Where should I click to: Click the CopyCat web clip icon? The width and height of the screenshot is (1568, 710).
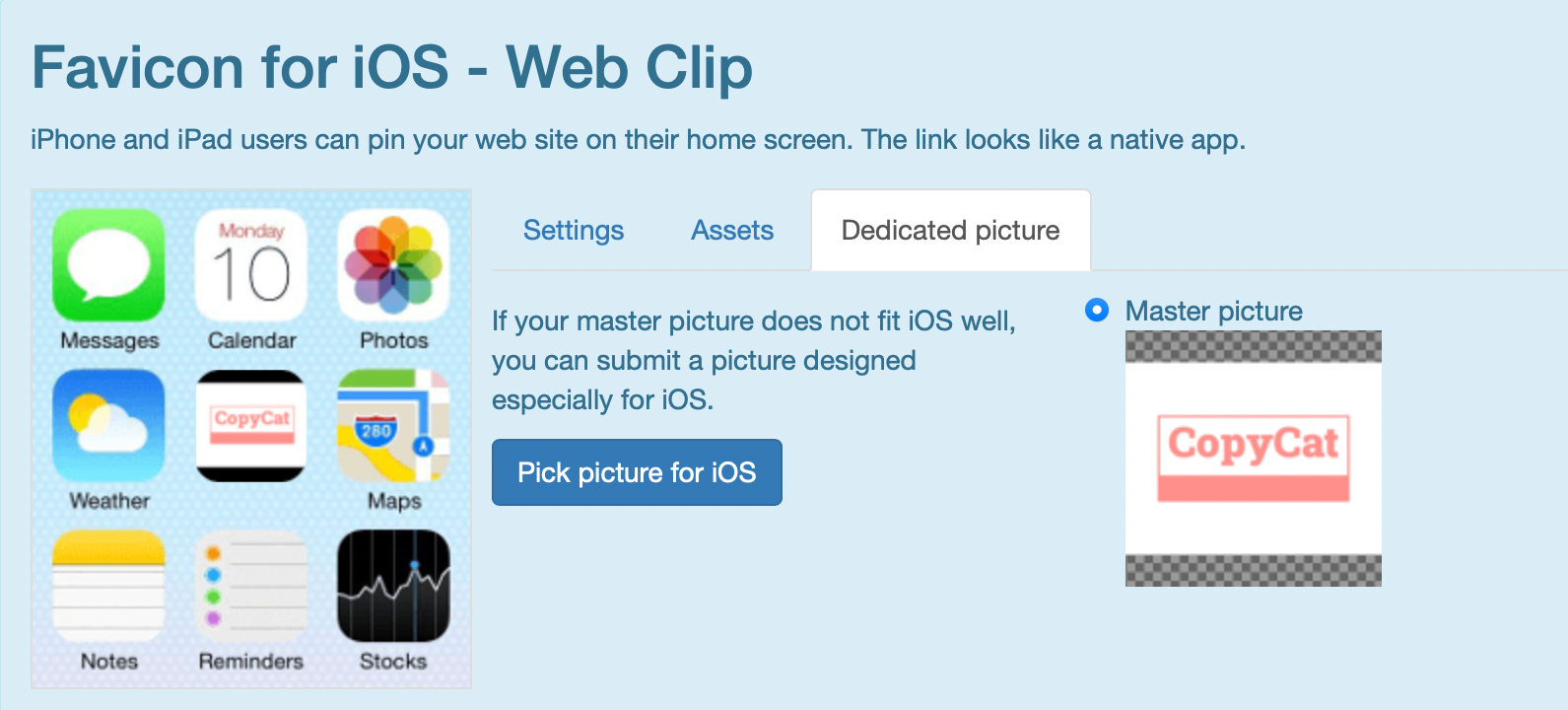(x=251, y=426)
